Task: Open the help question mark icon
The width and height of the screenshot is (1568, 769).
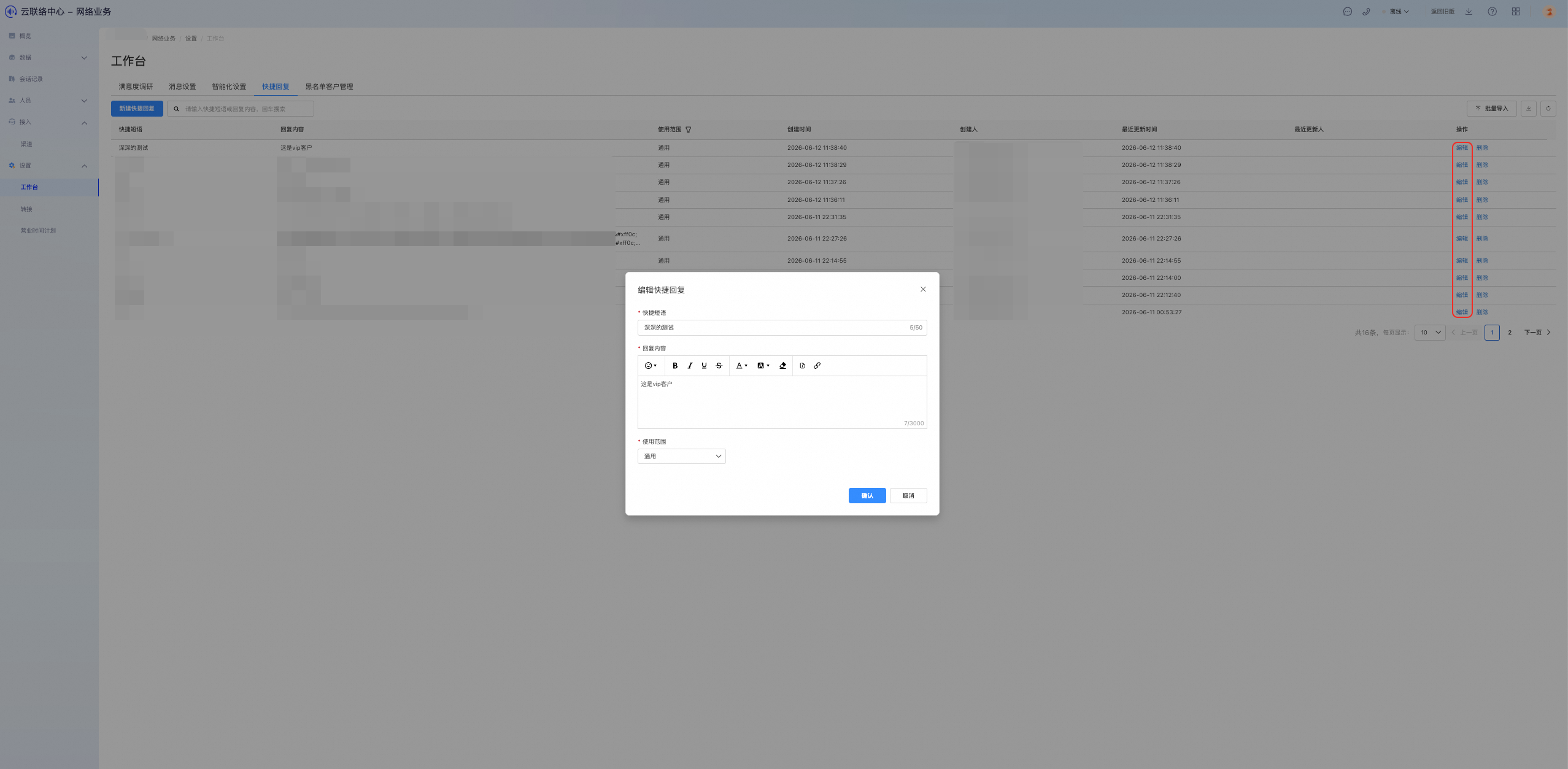Action: (1492, 12)
